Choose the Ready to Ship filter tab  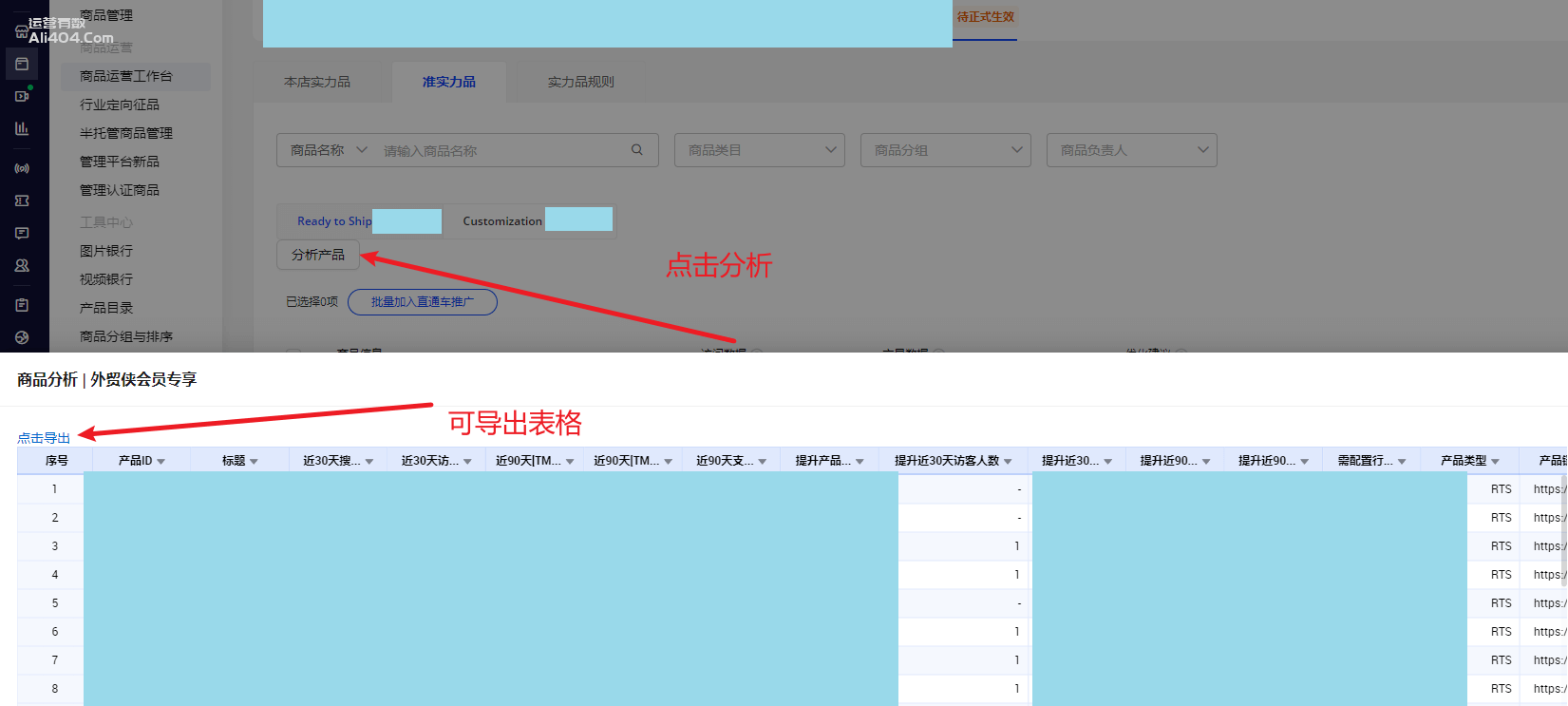point(334,221)
